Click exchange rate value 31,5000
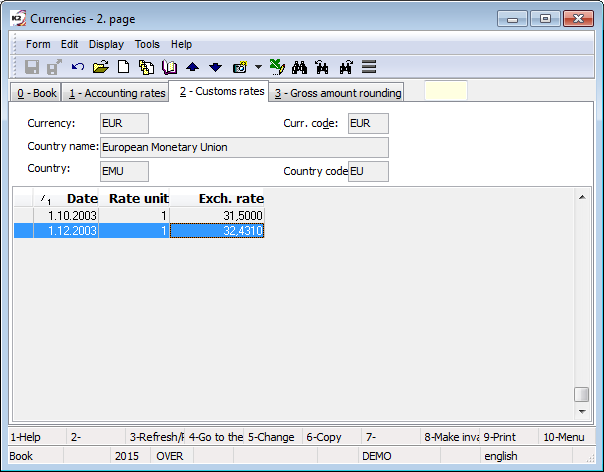The height and width of the screenshot is (472, 604). tap(217, 215)
